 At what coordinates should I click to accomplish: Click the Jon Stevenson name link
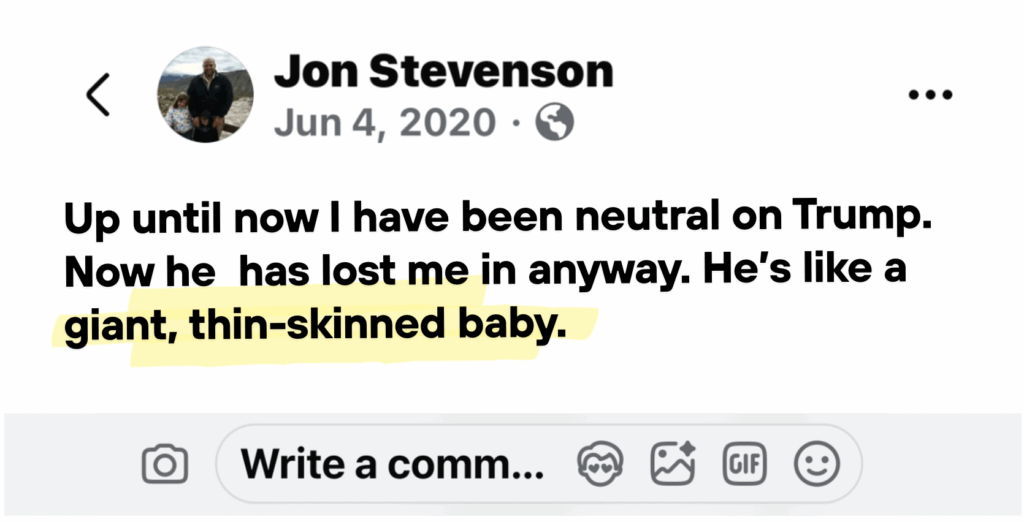(443, 72)
